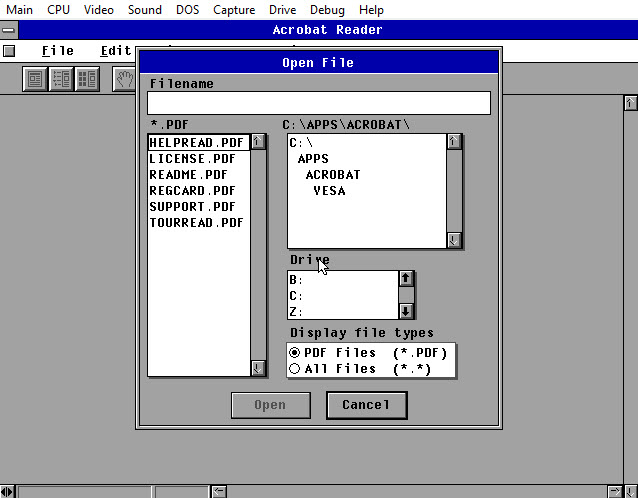638x498 pixels.
Task: Open the DOS menu
Action: click(188, 10)
